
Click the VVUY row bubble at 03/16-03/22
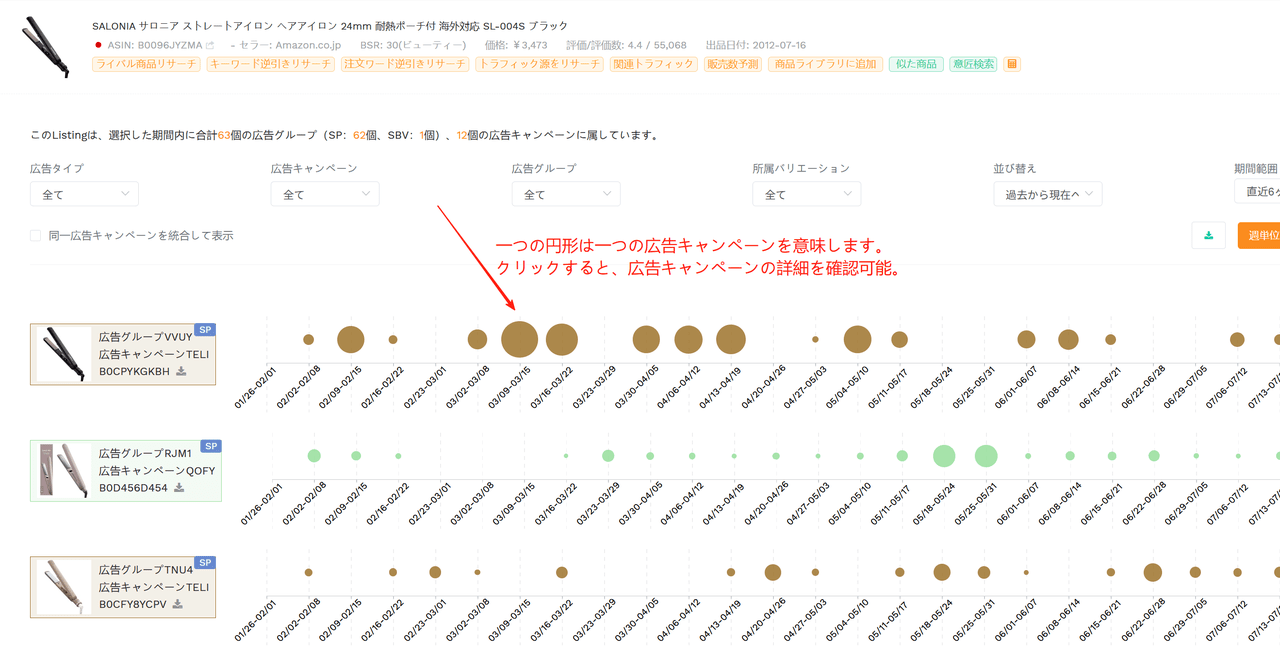point(561,339)
